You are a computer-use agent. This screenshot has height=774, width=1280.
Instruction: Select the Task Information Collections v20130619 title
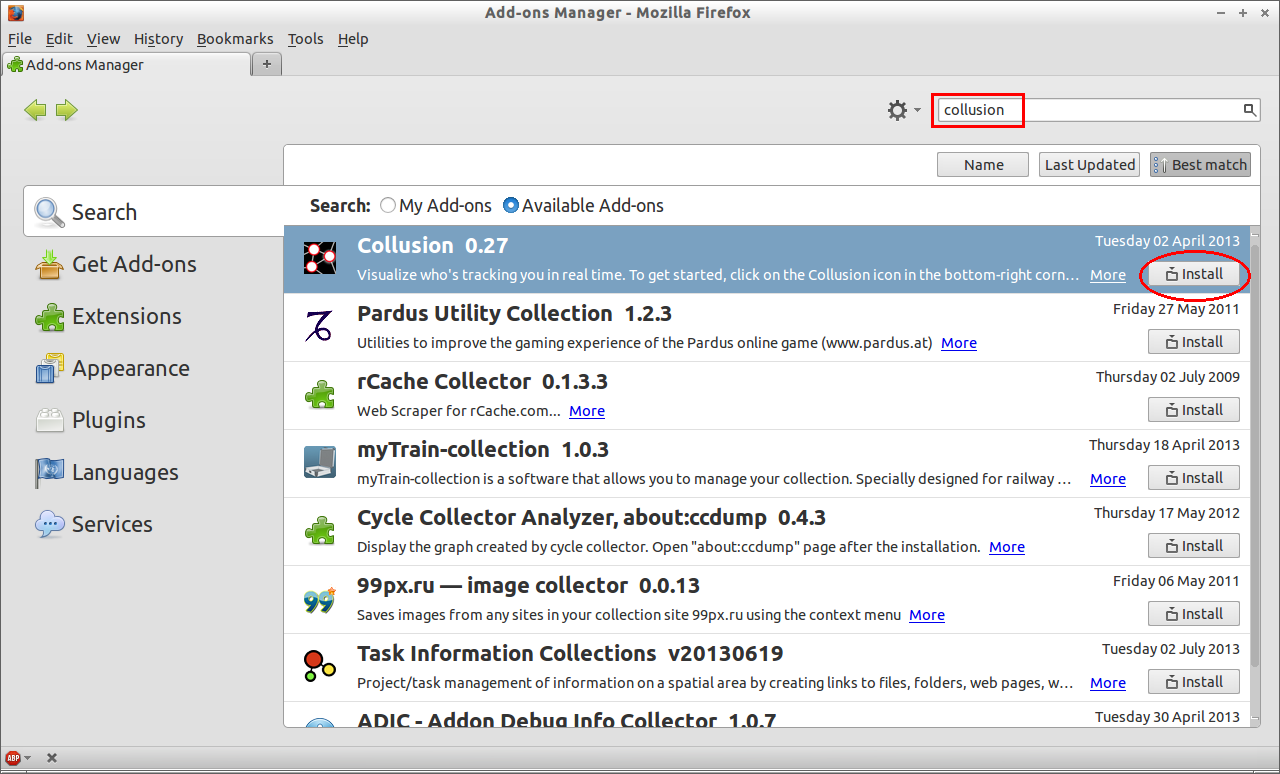570,653
